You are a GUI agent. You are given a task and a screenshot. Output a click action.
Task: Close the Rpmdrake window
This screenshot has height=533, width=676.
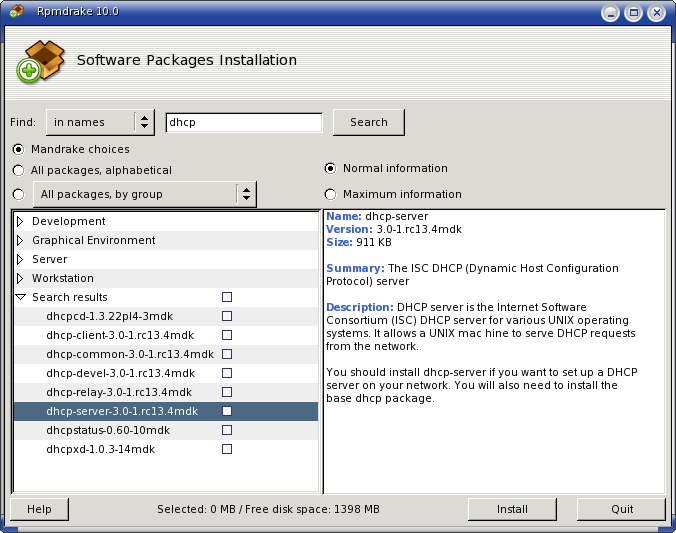pos(657,13)
